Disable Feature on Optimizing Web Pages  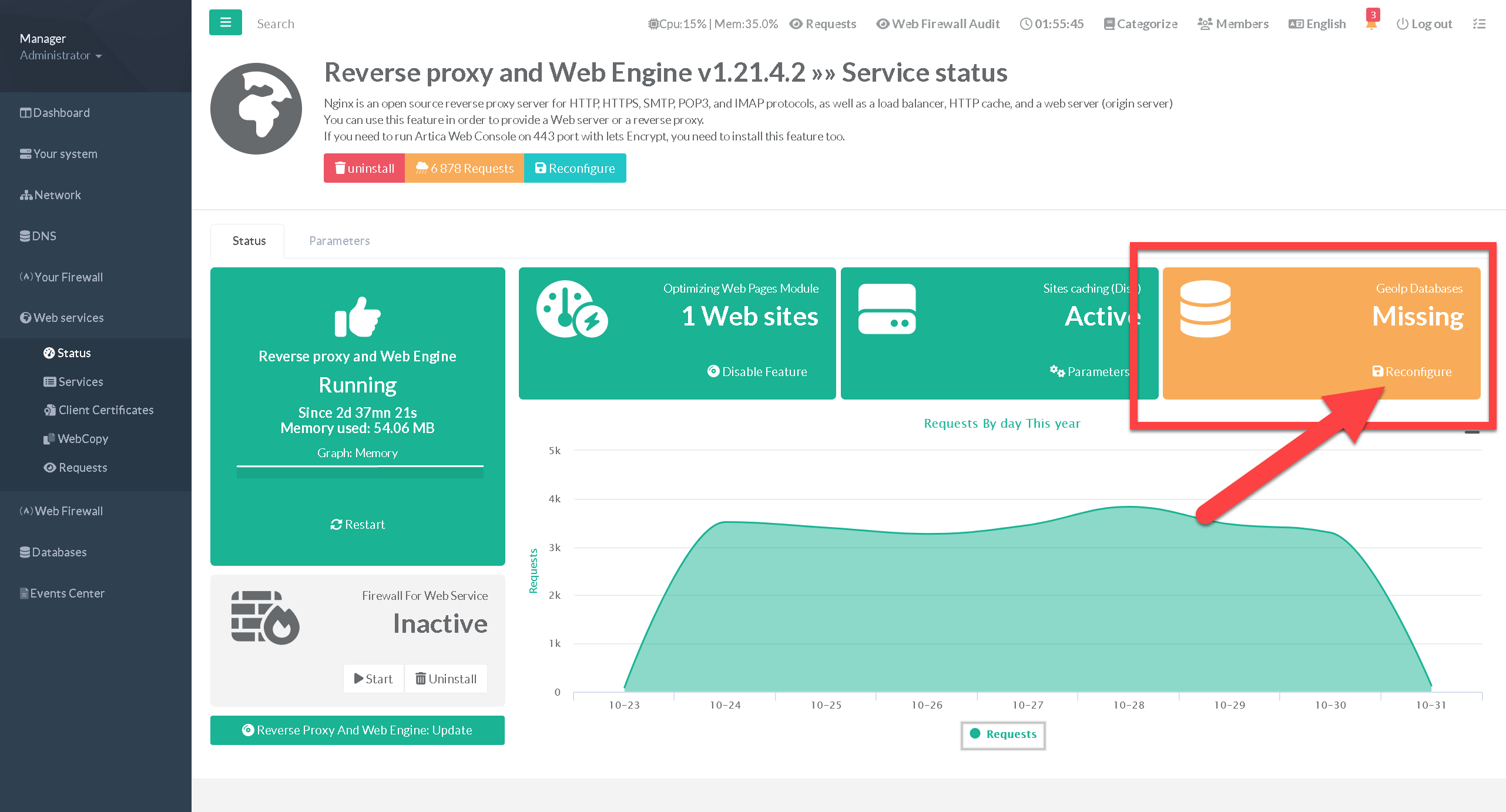(757, 372)
